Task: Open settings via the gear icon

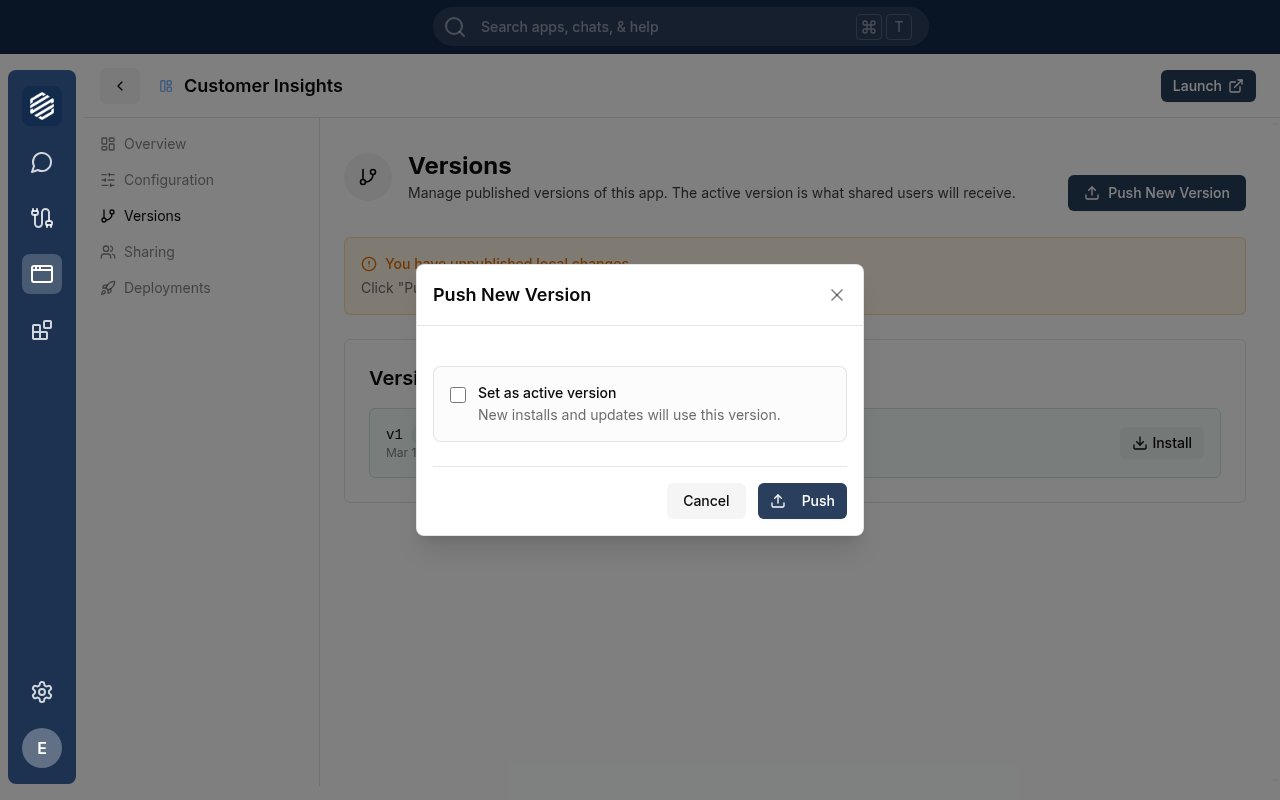Action: (42, 692)
